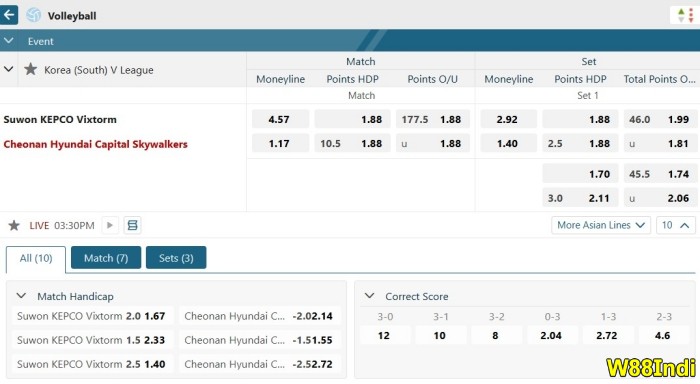This screenshot has width=700, height=384.
Task: Favorite the Korea (South) V League star
Action: 30,69
